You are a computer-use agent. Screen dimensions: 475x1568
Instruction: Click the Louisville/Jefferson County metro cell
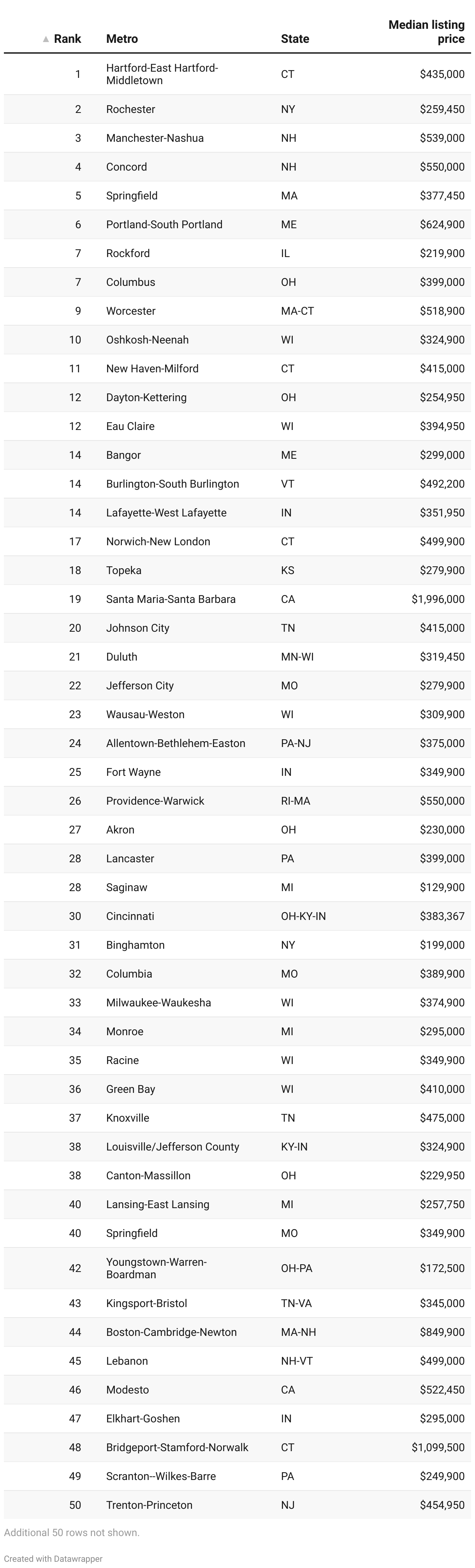(x=172, y=1147)
